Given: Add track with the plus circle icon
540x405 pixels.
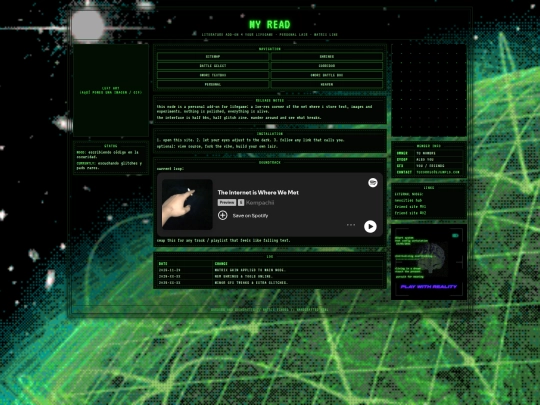Looking at the screenshot, I should tap(222, 216).
